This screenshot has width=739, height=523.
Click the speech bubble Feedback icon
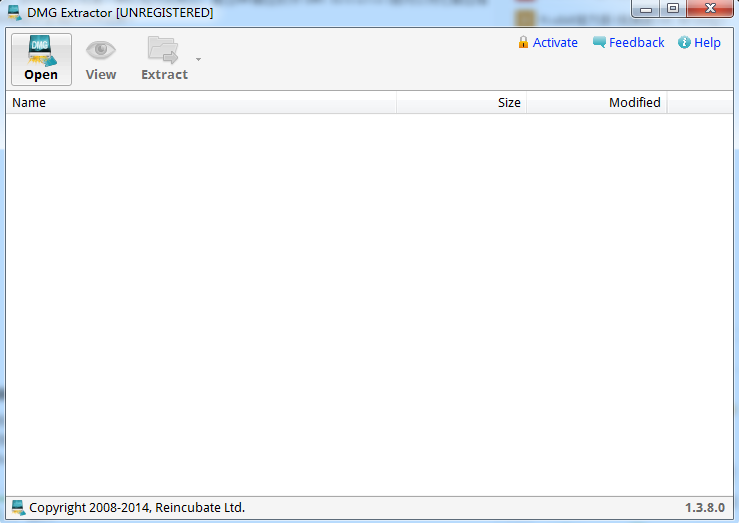click(x=599, y=42)
